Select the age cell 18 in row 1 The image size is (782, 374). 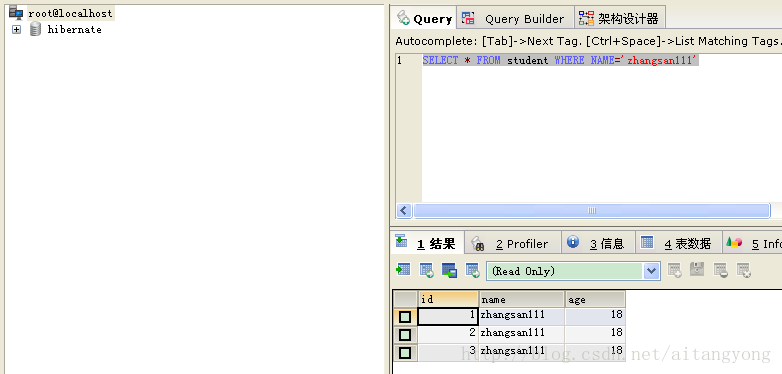click(595, 316)
